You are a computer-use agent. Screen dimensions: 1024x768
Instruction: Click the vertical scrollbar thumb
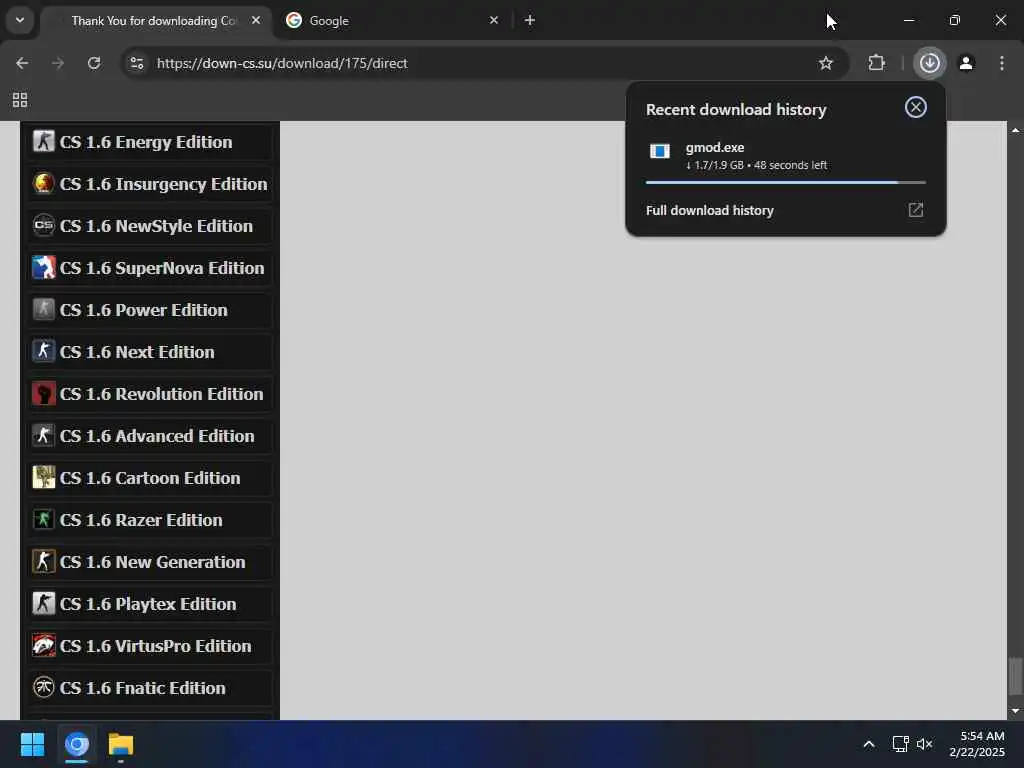pos(1015,677)
